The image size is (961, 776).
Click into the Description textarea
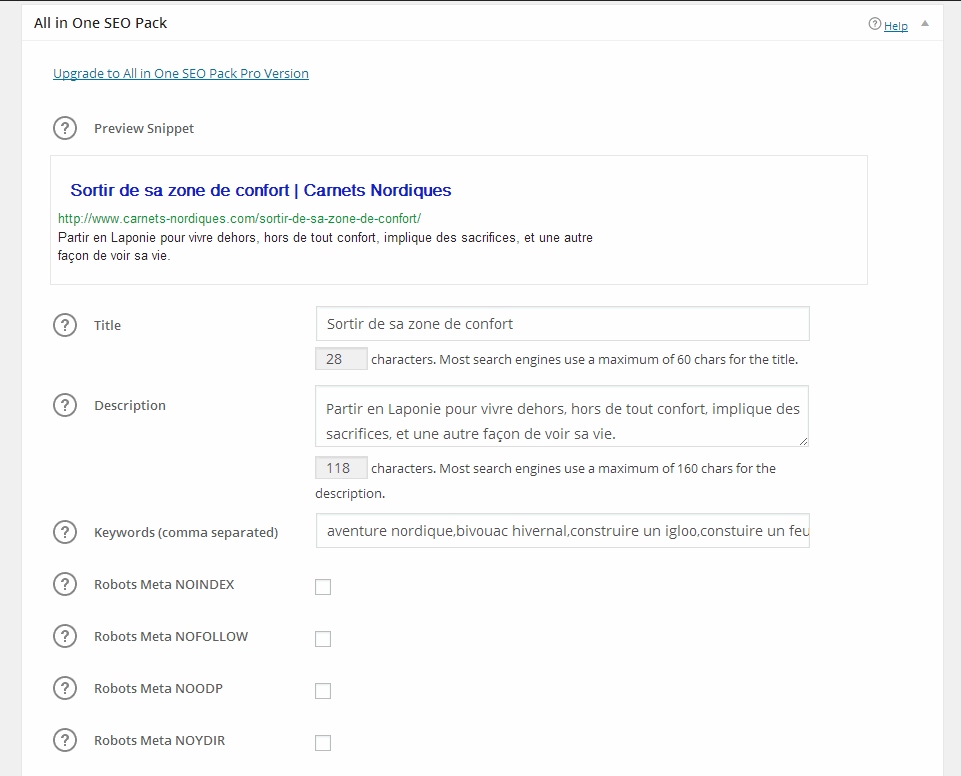pos(562,416)
